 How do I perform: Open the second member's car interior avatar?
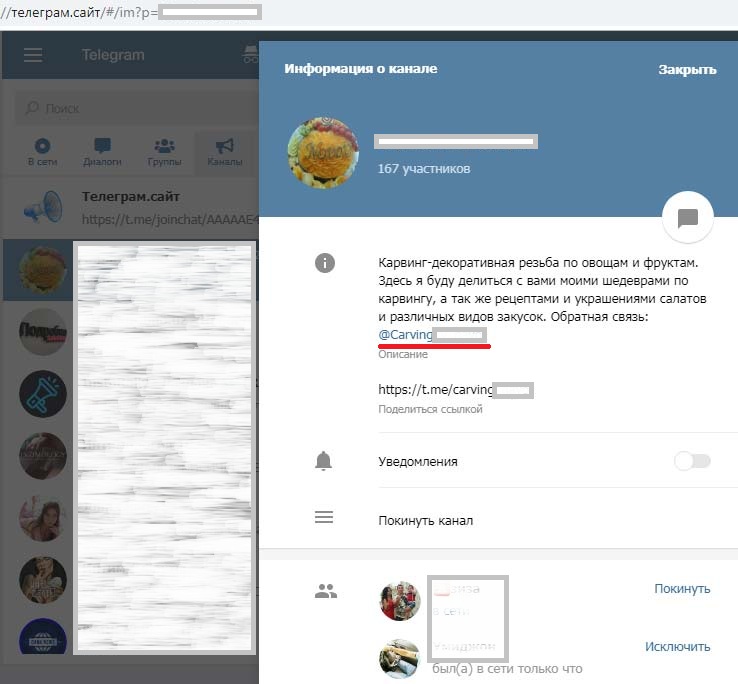[400, 659]
